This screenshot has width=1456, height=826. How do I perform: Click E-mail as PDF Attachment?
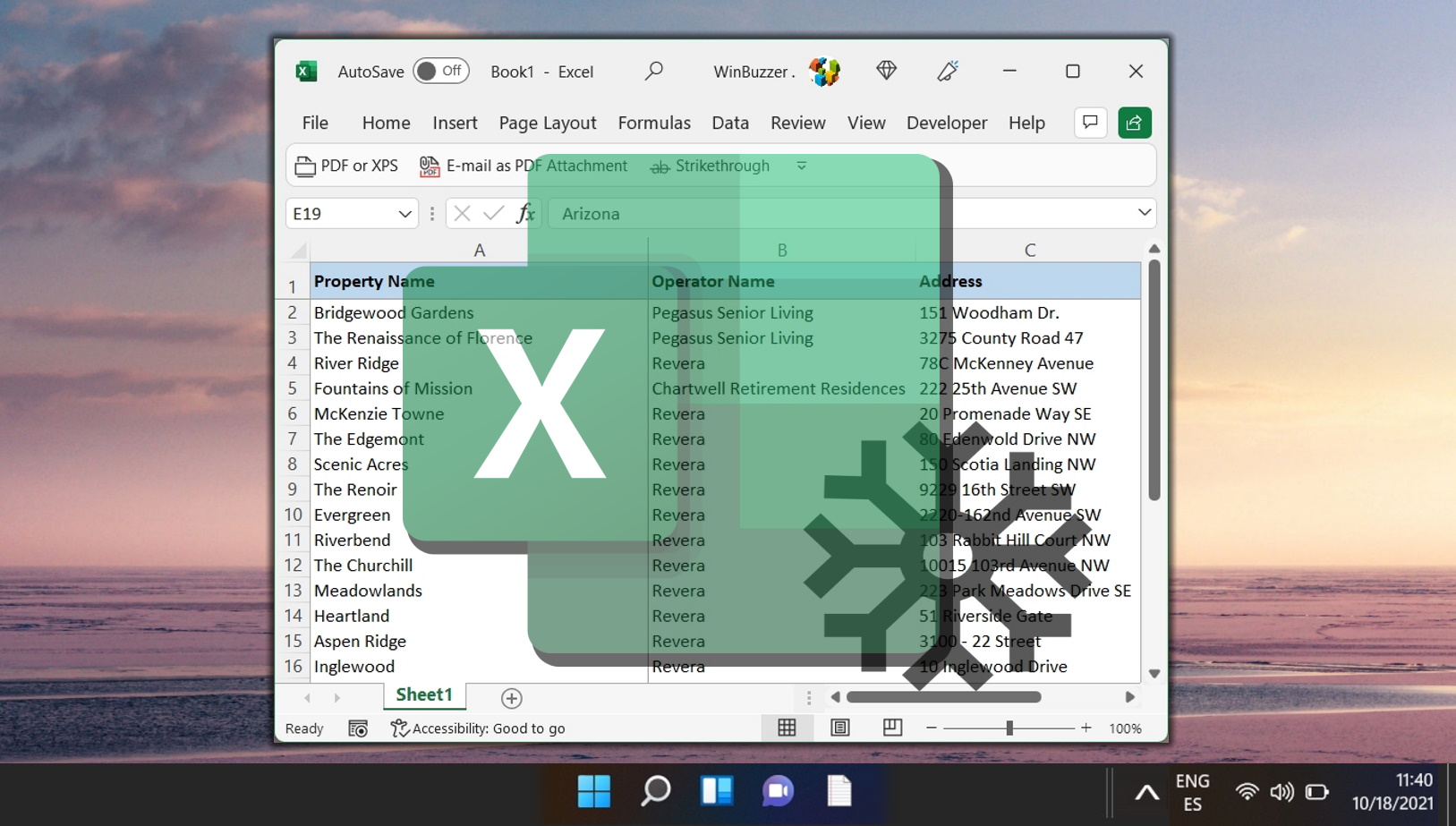pos(524,166)
